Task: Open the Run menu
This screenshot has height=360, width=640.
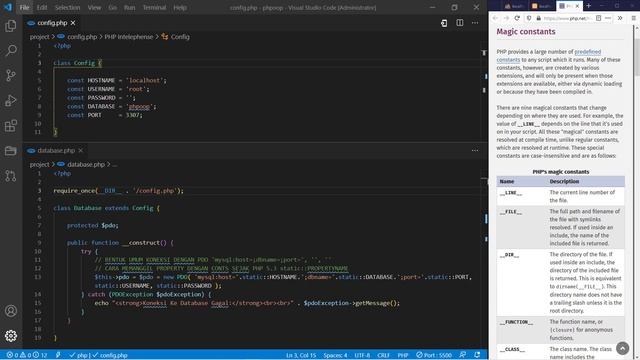Action: [129, 7]
